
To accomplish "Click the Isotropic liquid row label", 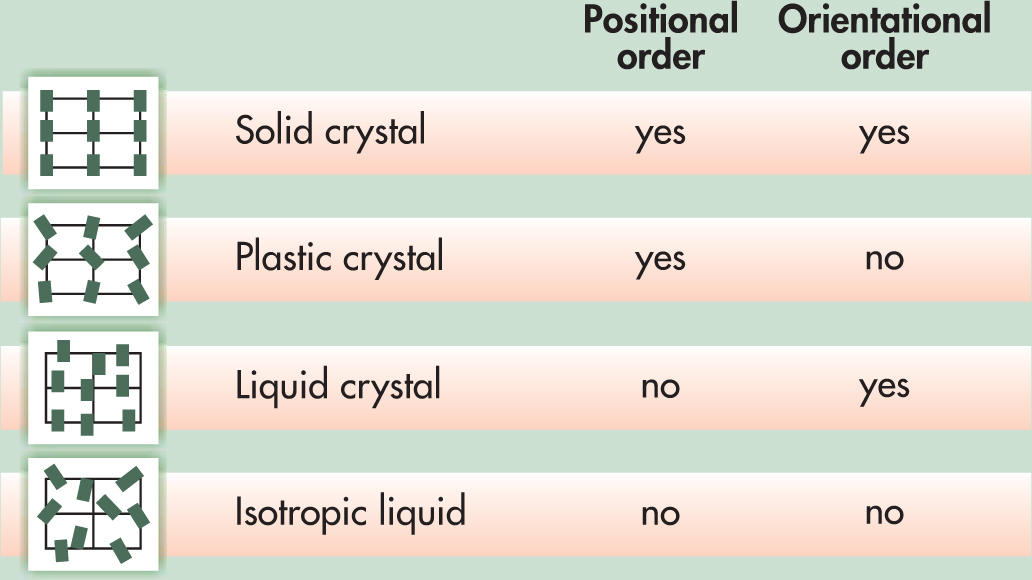I will [x=350, y=513].
